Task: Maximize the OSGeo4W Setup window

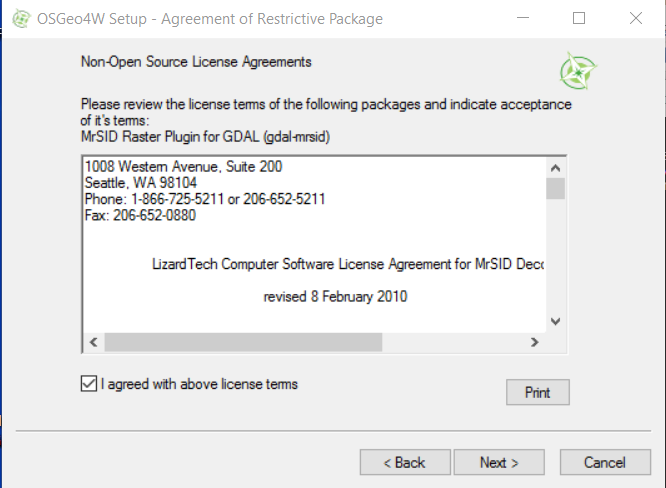Action: [x=579, y=18]
